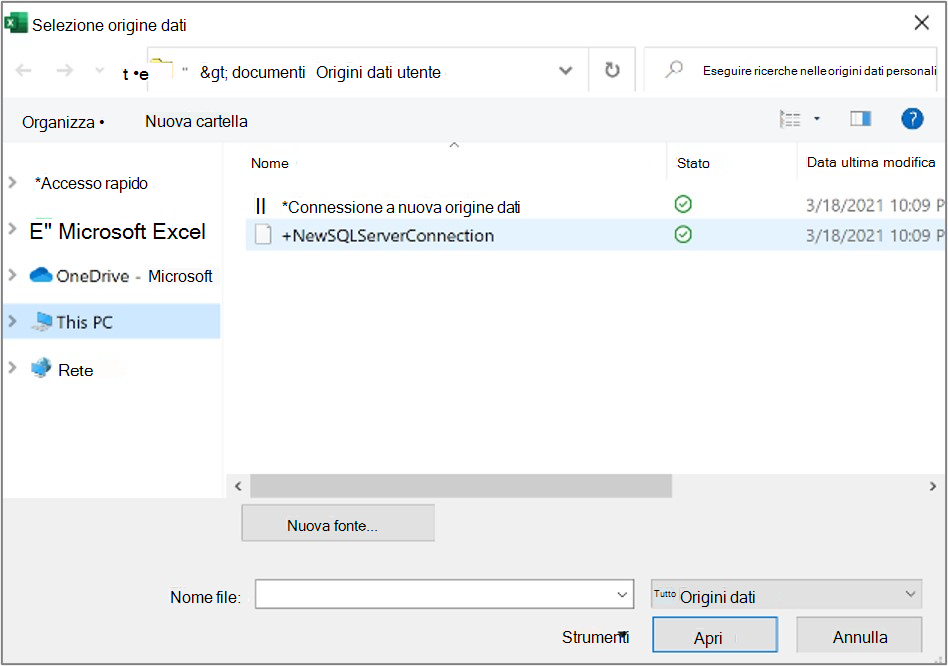Viewport: 948px width, 666px height.
Task: Focus the Nome file input field
Action: click(x=444, y=594)
